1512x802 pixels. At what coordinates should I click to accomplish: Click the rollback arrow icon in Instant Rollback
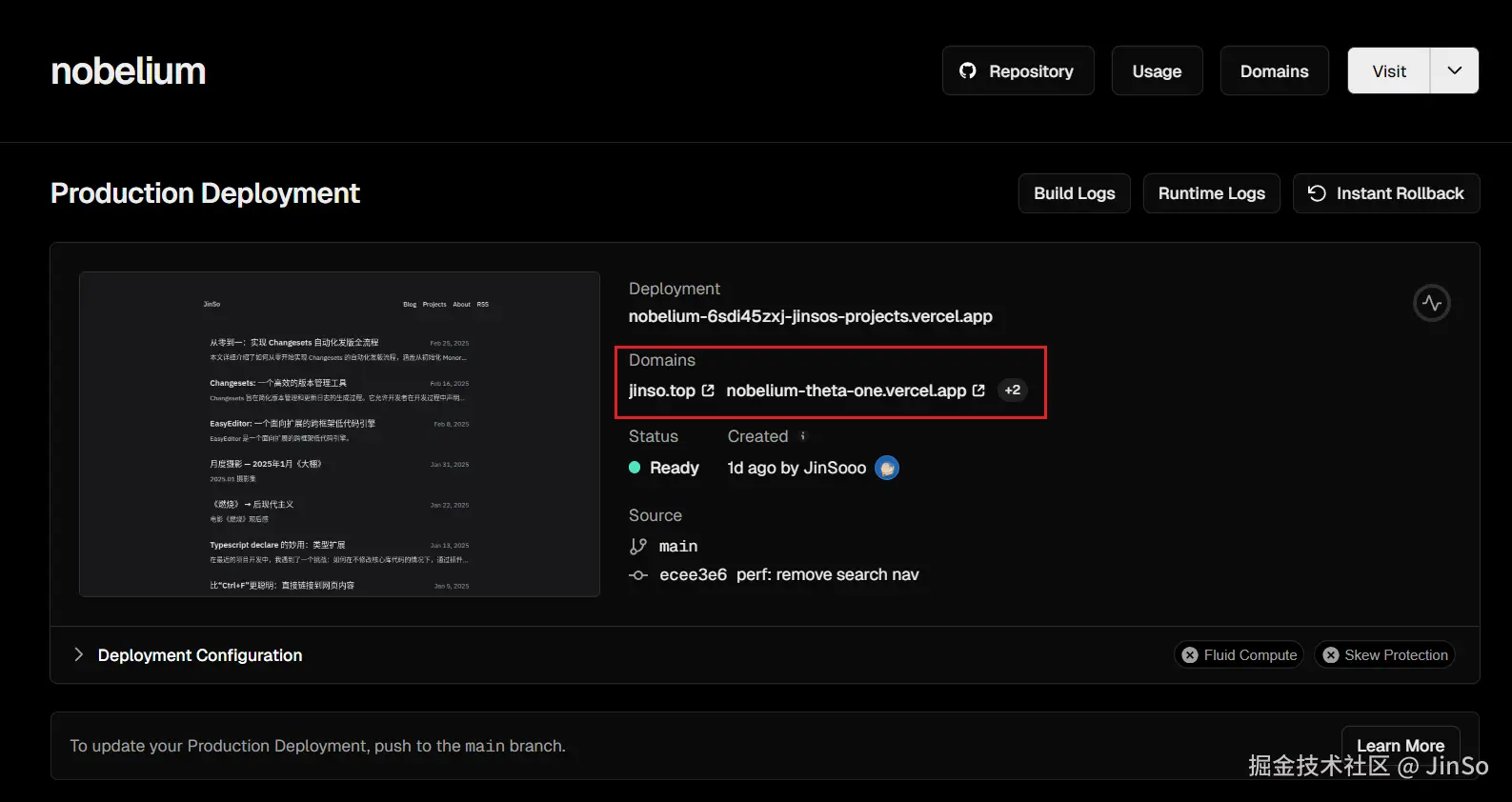(1317, 193)
